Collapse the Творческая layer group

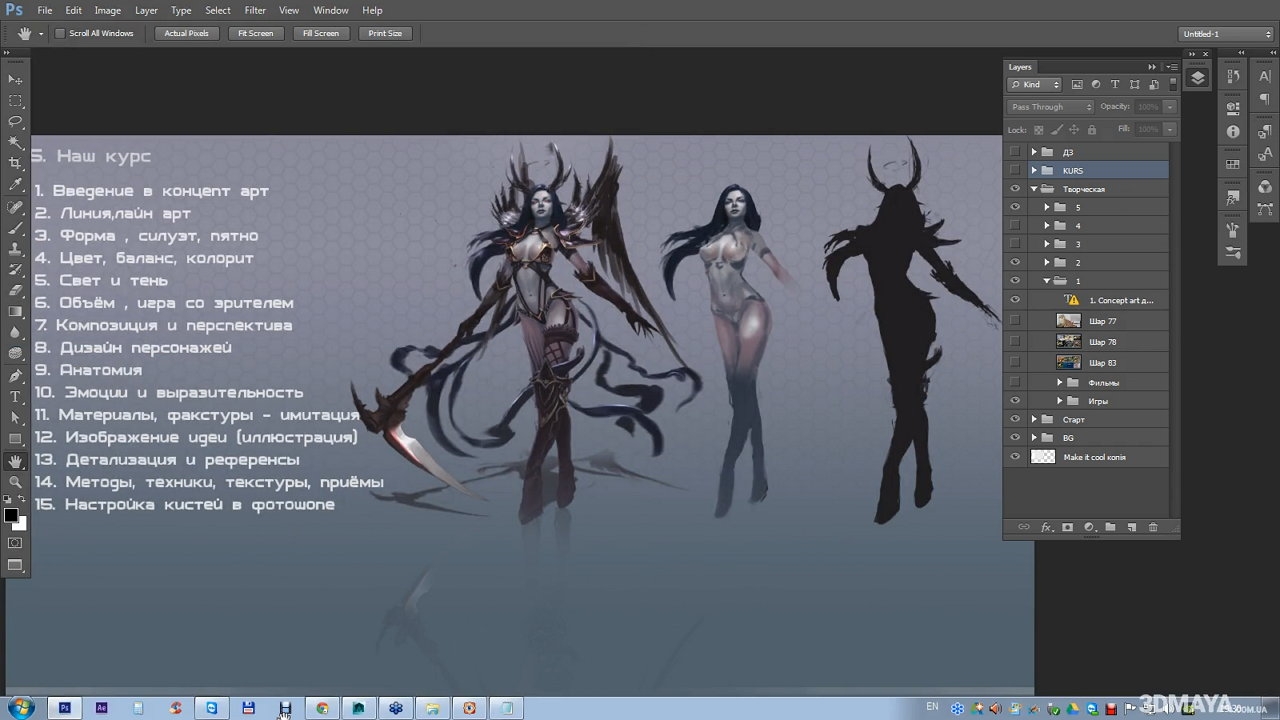1034,189
